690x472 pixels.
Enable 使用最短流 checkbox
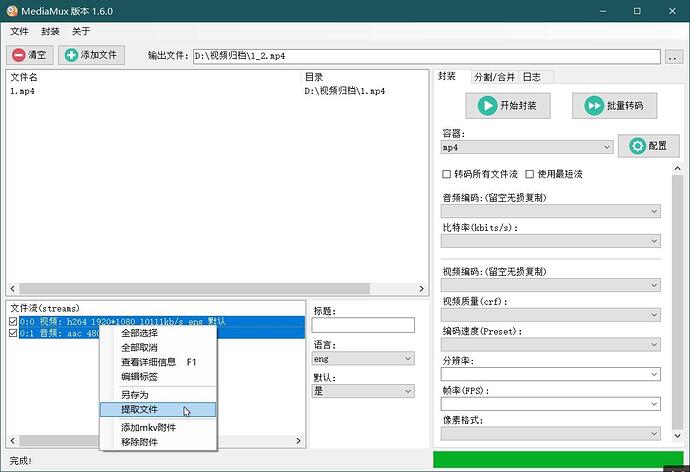pyautogui.click(x=530, y=174)
